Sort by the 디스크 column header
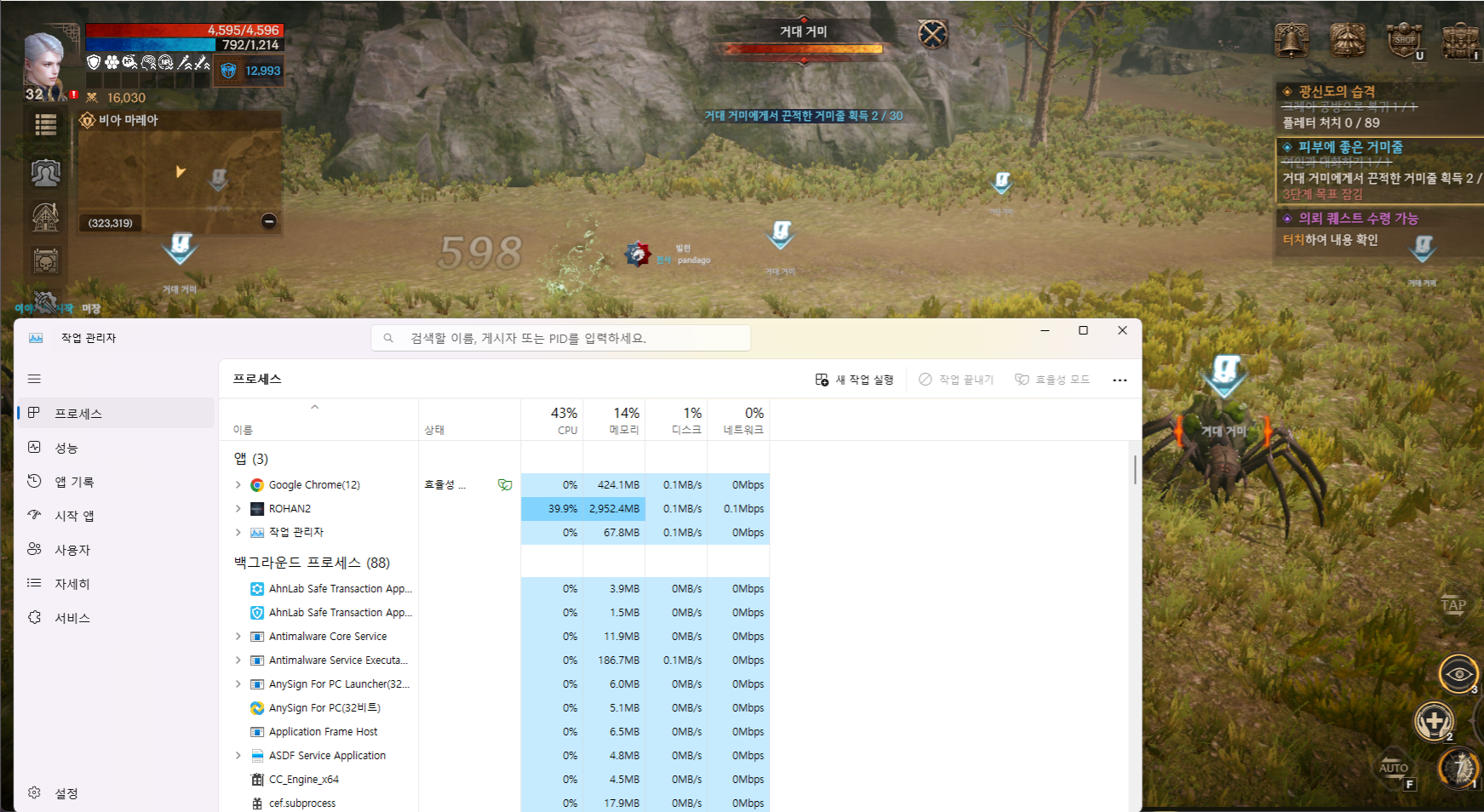 point(676,420)
